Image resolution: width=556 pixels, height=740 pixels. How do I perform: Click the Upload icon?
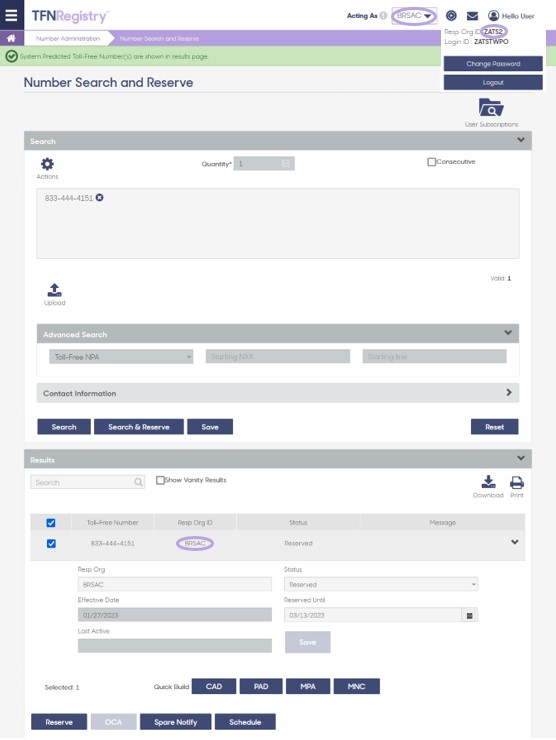tap(55, 290)
